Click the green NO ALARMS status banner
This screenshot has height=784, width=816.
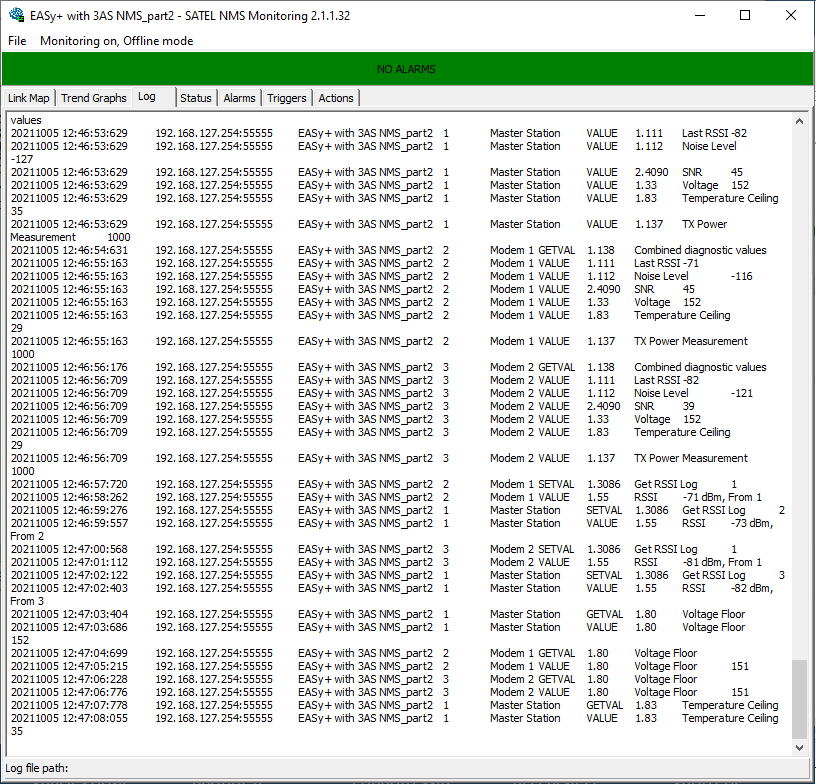point(406,69)
